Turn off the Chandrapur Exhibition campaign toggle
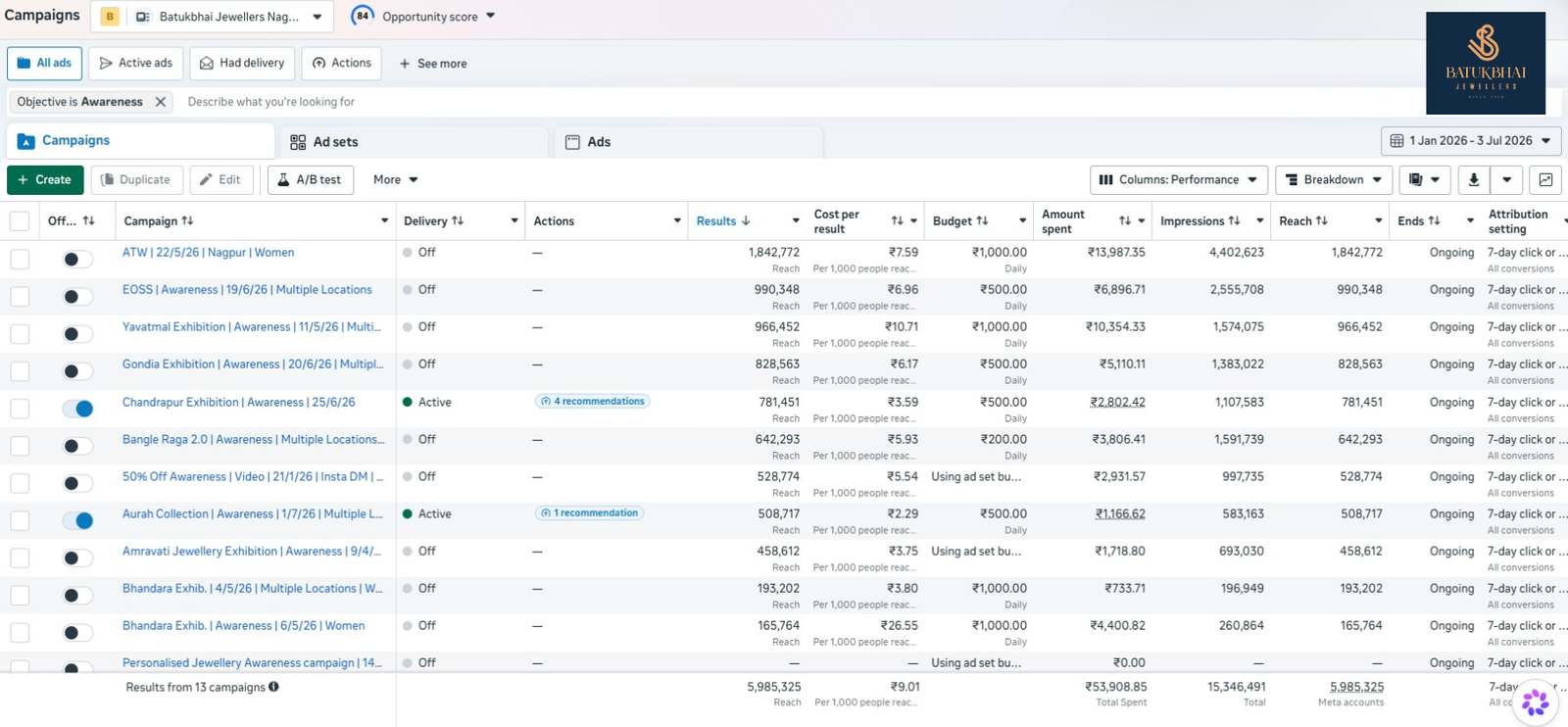This screenshot has height=727, width=1568. (x=77, y=409)
